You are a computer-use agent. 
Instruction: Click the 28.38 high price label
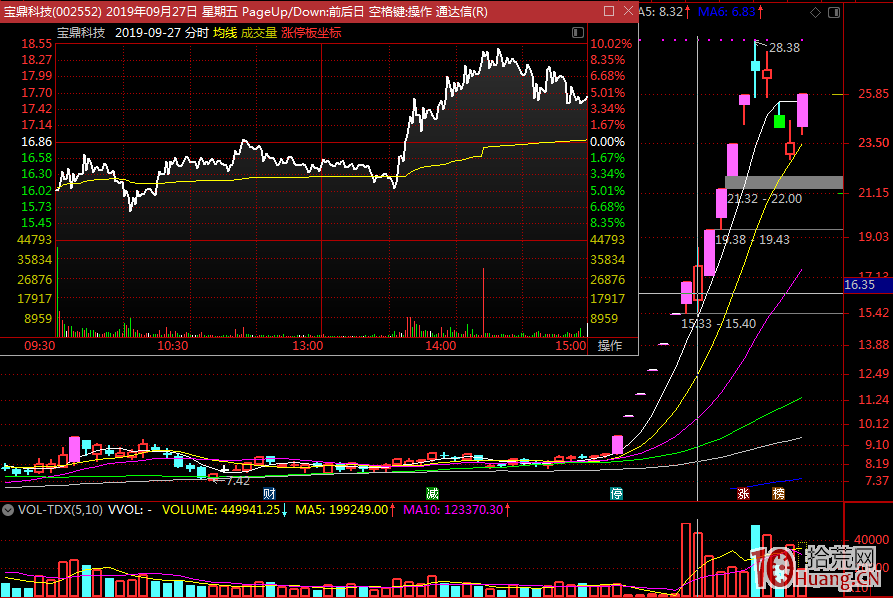(x=784, y=48)
